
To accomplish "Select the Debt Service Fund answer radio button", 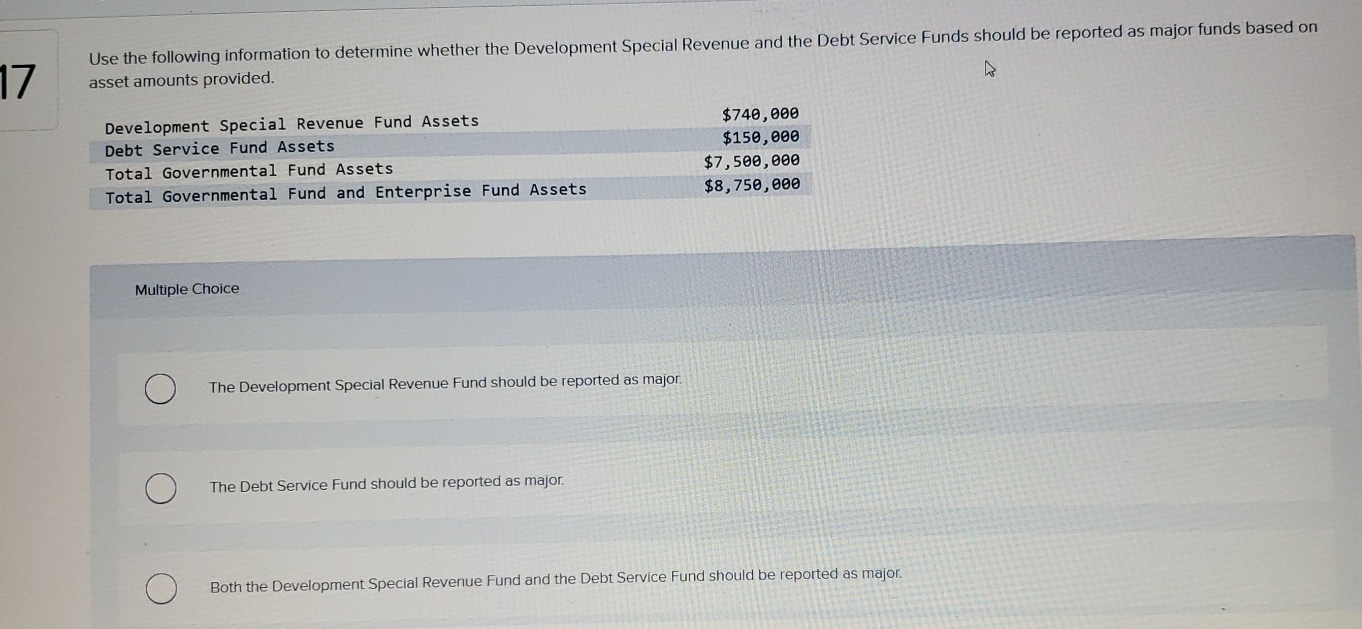I will 160,488.
